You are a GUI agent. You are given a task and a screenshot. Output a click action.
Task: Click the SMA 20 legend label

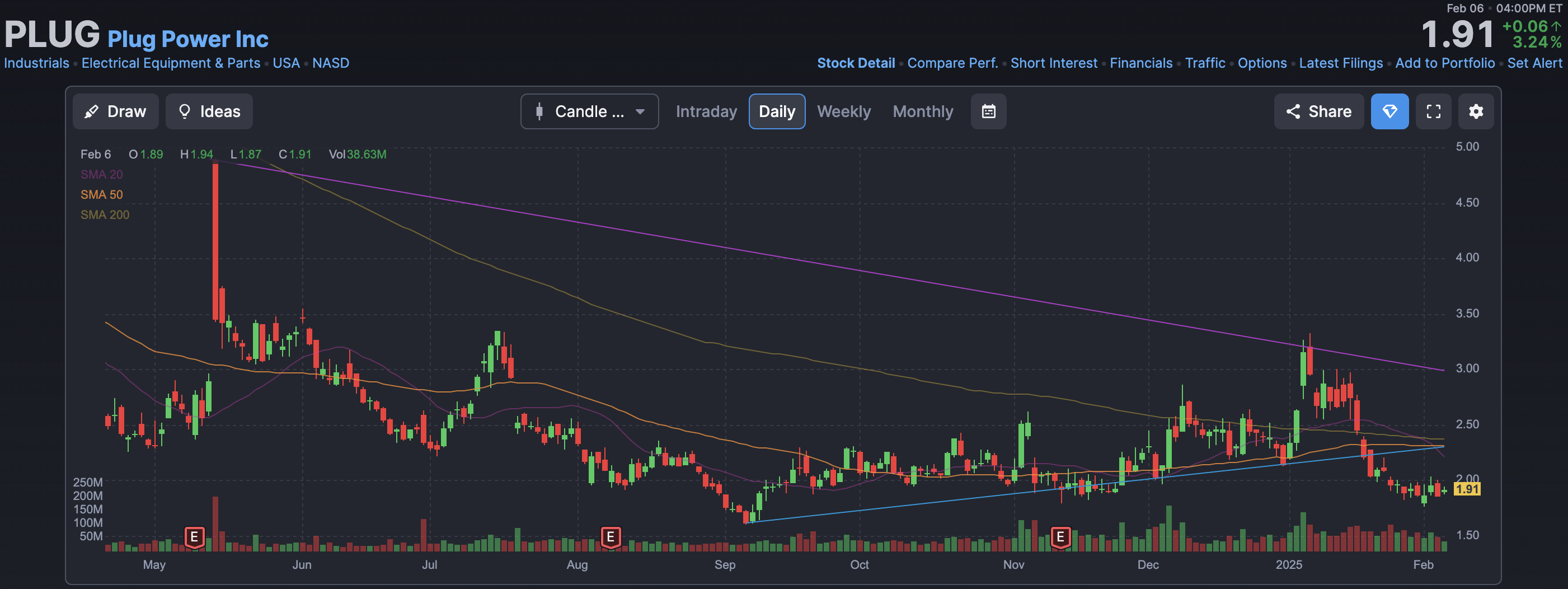(x=102, y=175)
